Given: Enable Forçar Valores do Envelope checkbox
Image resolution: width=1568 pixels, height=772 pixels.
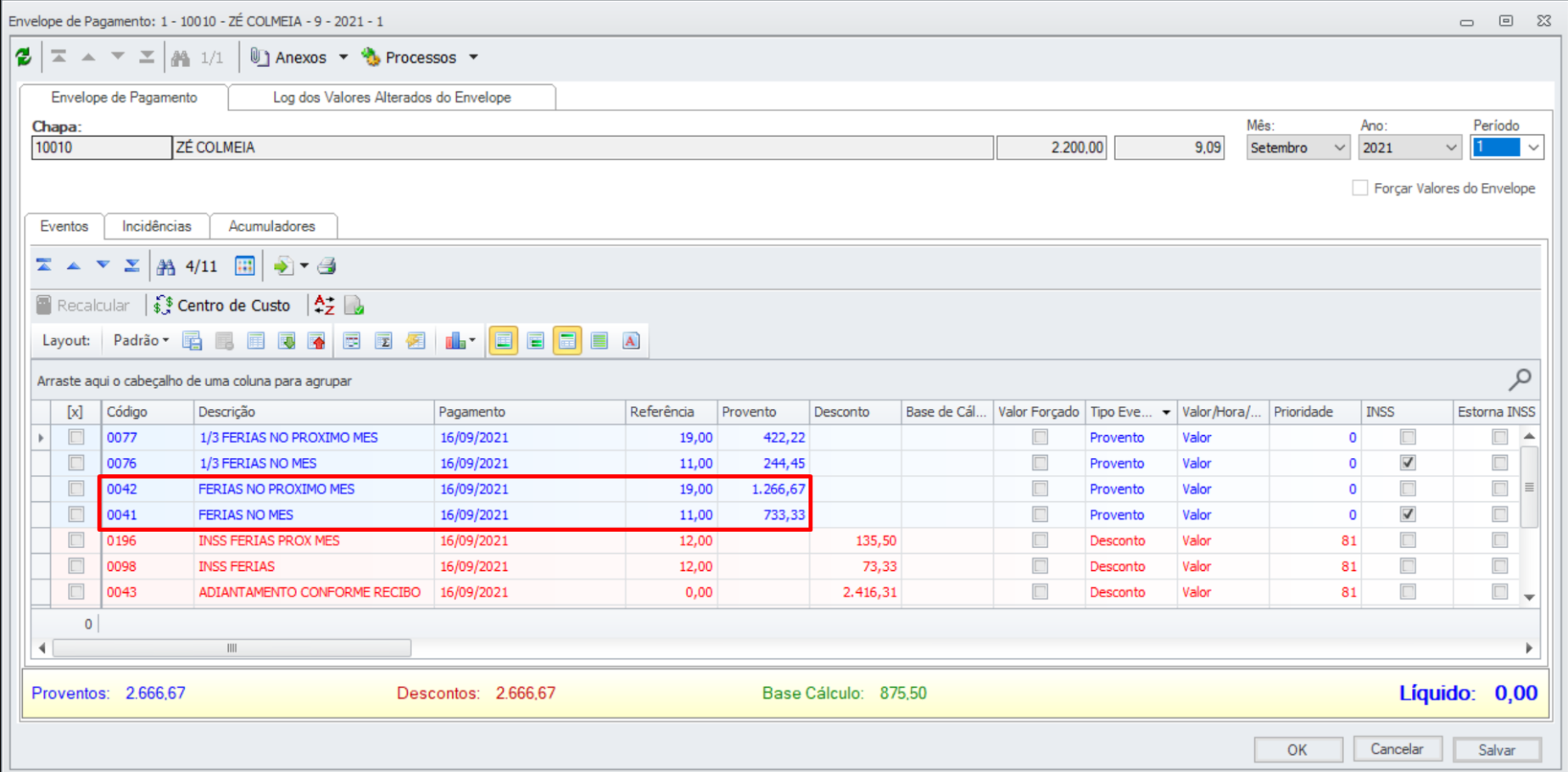Looking at the screenshot, I should pyautogui.click(x=1360, y=187).
